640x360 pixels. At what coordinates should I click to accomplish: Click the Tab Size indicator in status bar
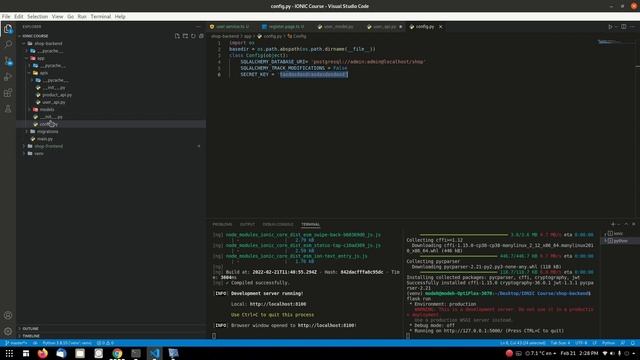click(x=560, y=343)
